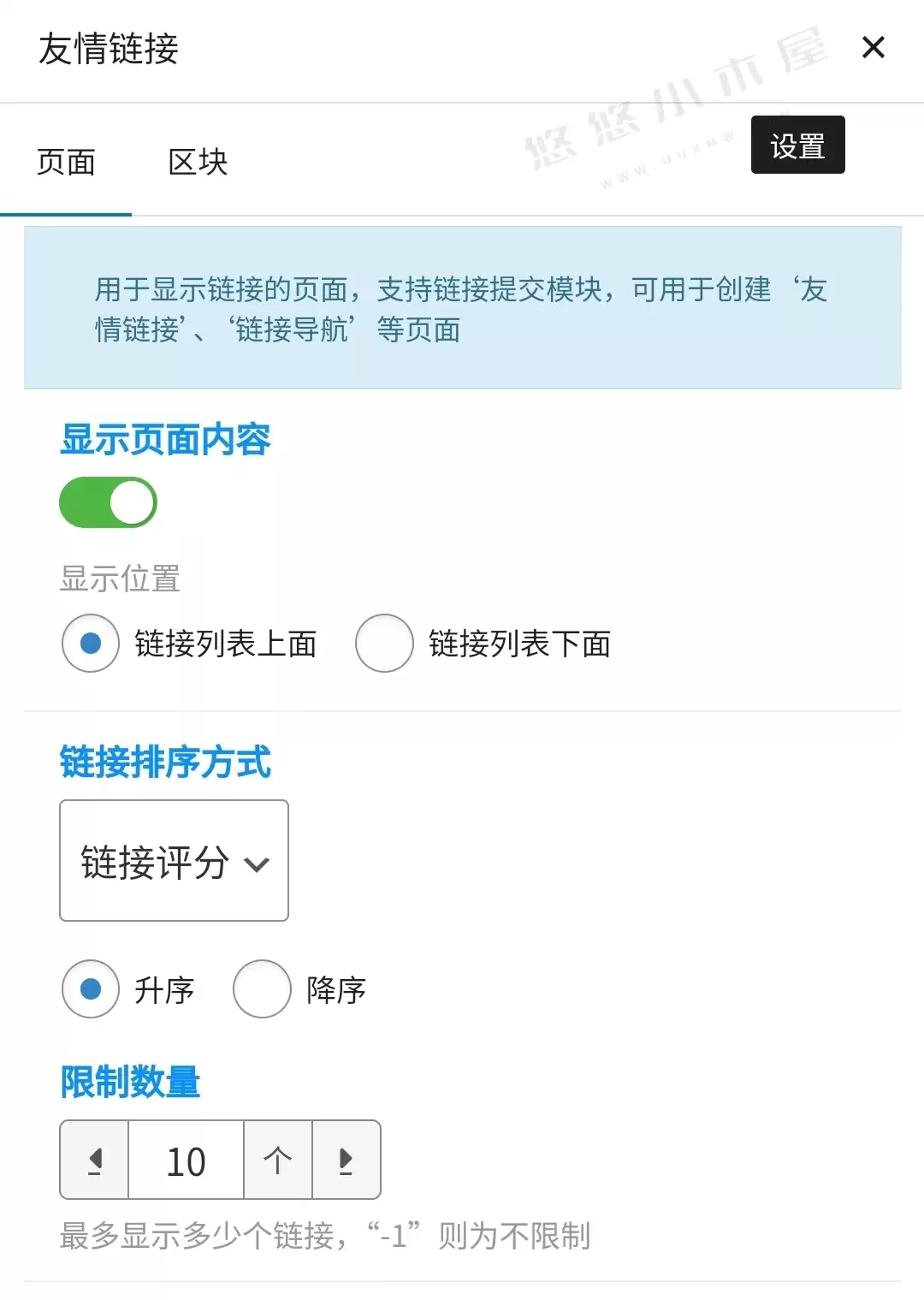Open the 设置 settings panel
The height and width of the screenshot is (1300, 924).
tap(797, 145)
